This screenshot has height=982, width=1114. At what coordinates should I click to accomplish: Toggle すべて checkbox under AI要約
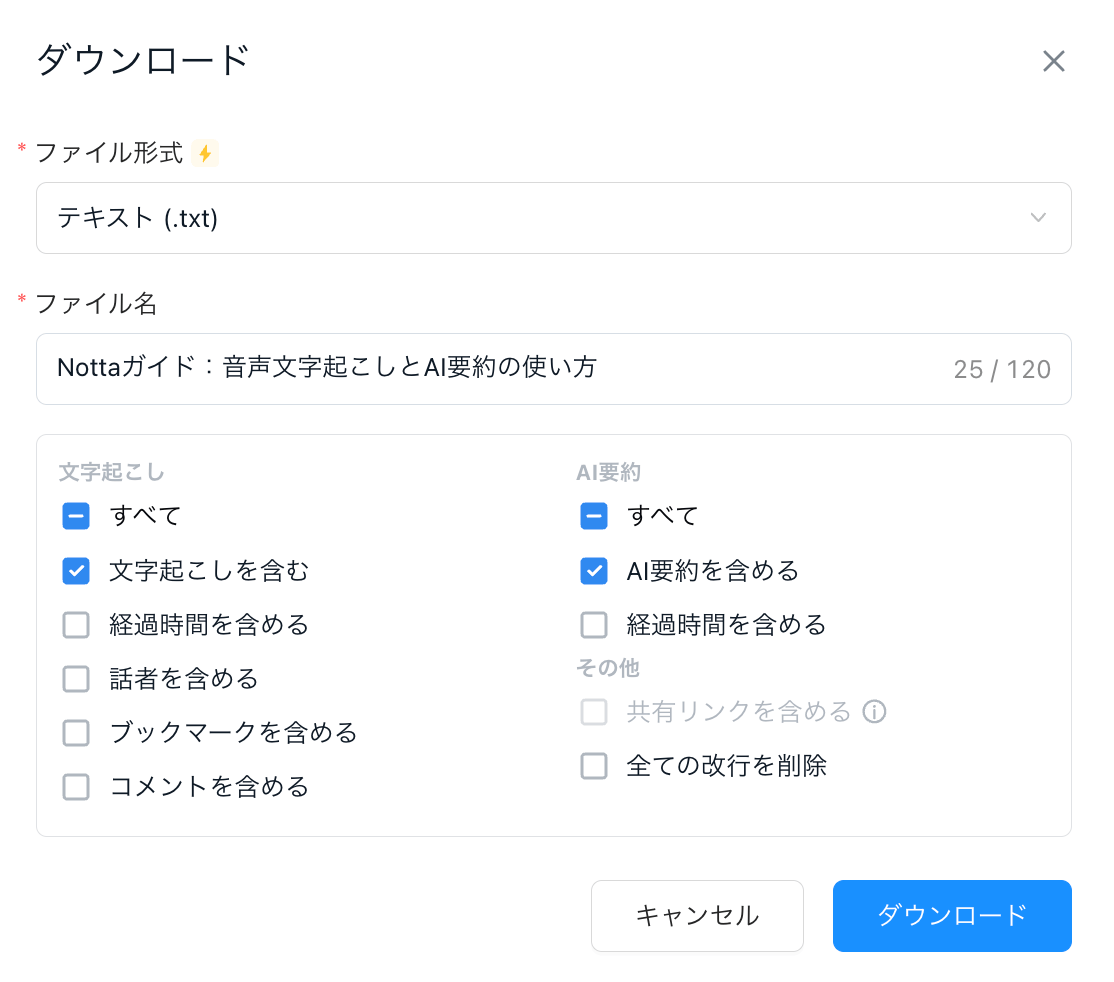(x=594, y=516)
